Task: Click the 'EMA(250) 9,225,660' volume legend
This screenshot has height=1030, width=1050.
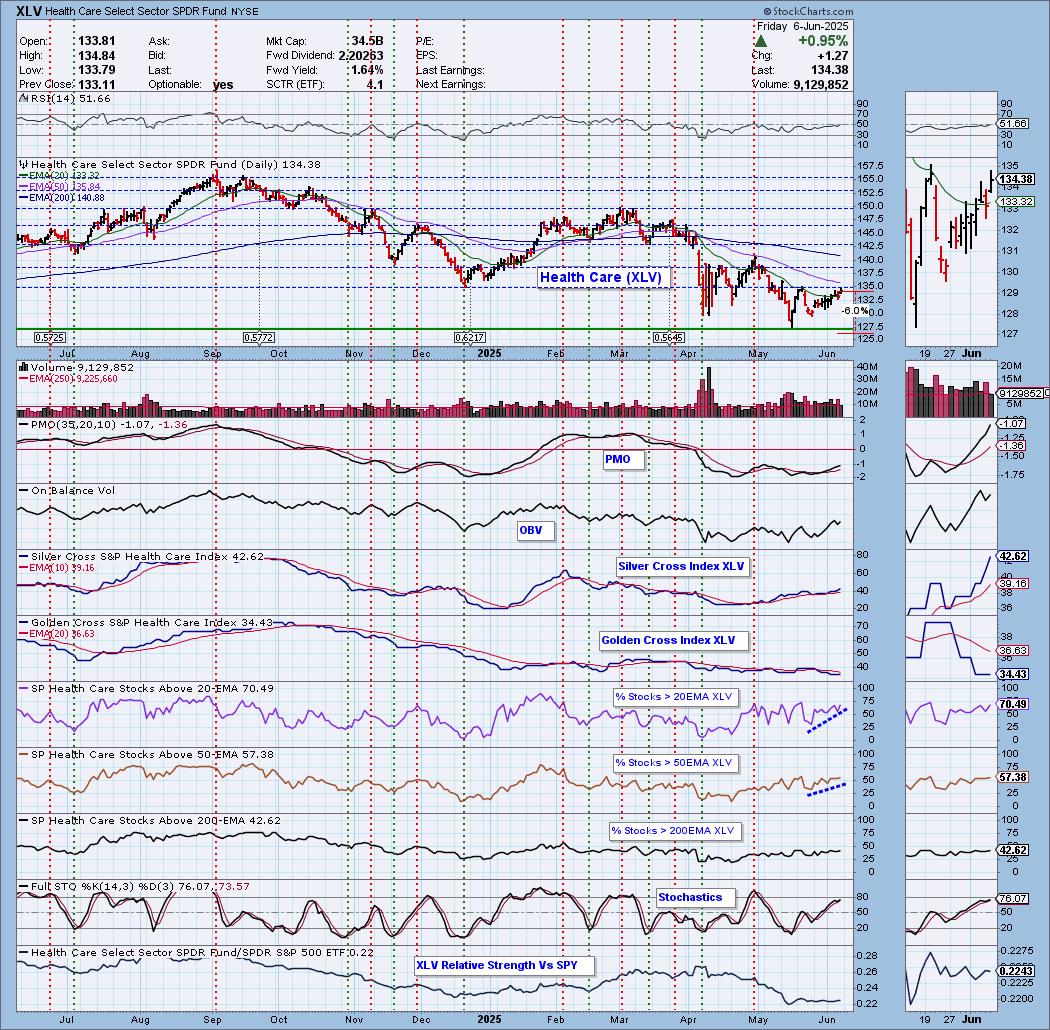Action: click(x=68, y=378)
